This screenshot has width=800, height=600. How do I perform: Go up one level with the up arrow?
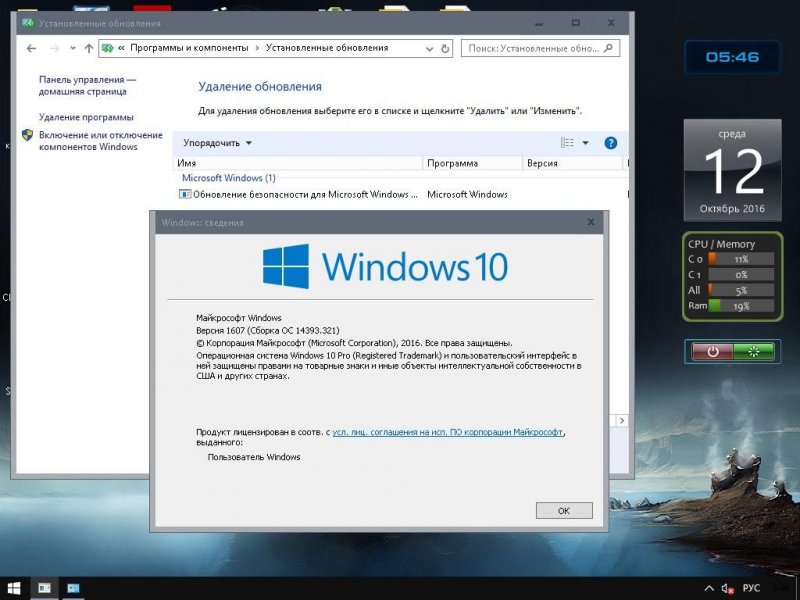coord(89,48)
